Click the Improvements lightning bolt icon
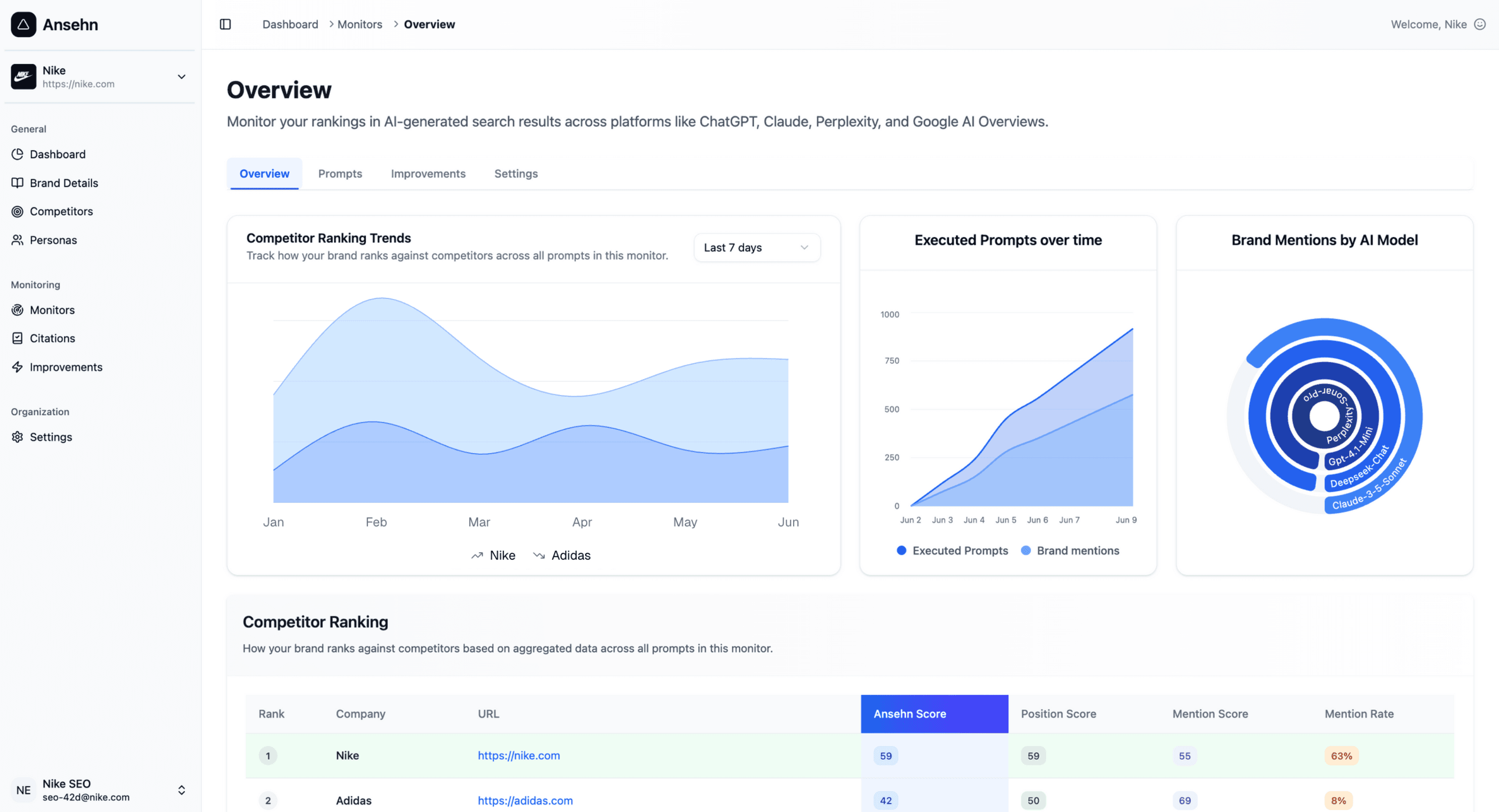Screen dimensions: 1499x812 point(17,367)
